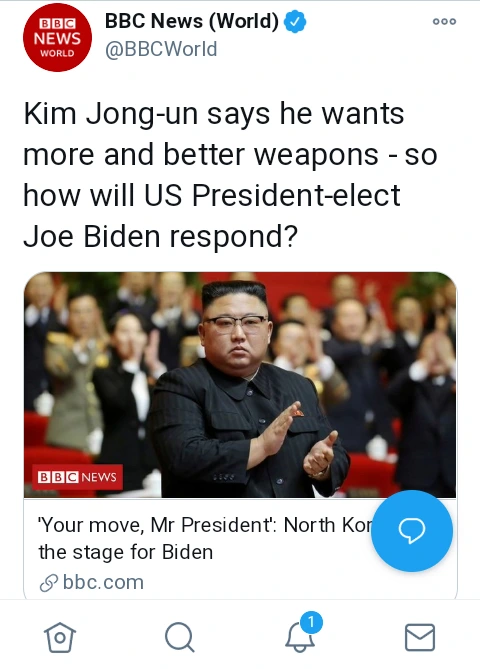
Task: Click the chain link icon beside bbc.com
Action: (x=49, y=583)
